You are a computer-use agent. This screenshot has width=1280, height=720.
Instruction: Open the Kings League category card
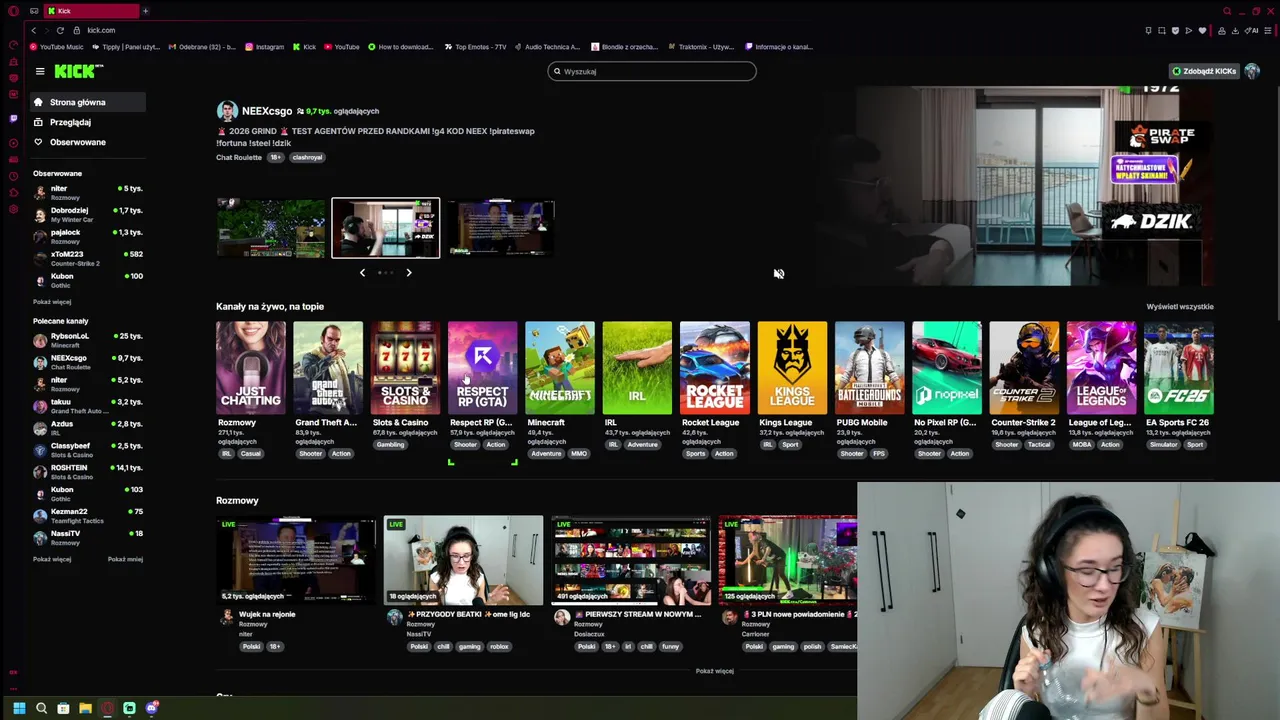click(792, 367)
